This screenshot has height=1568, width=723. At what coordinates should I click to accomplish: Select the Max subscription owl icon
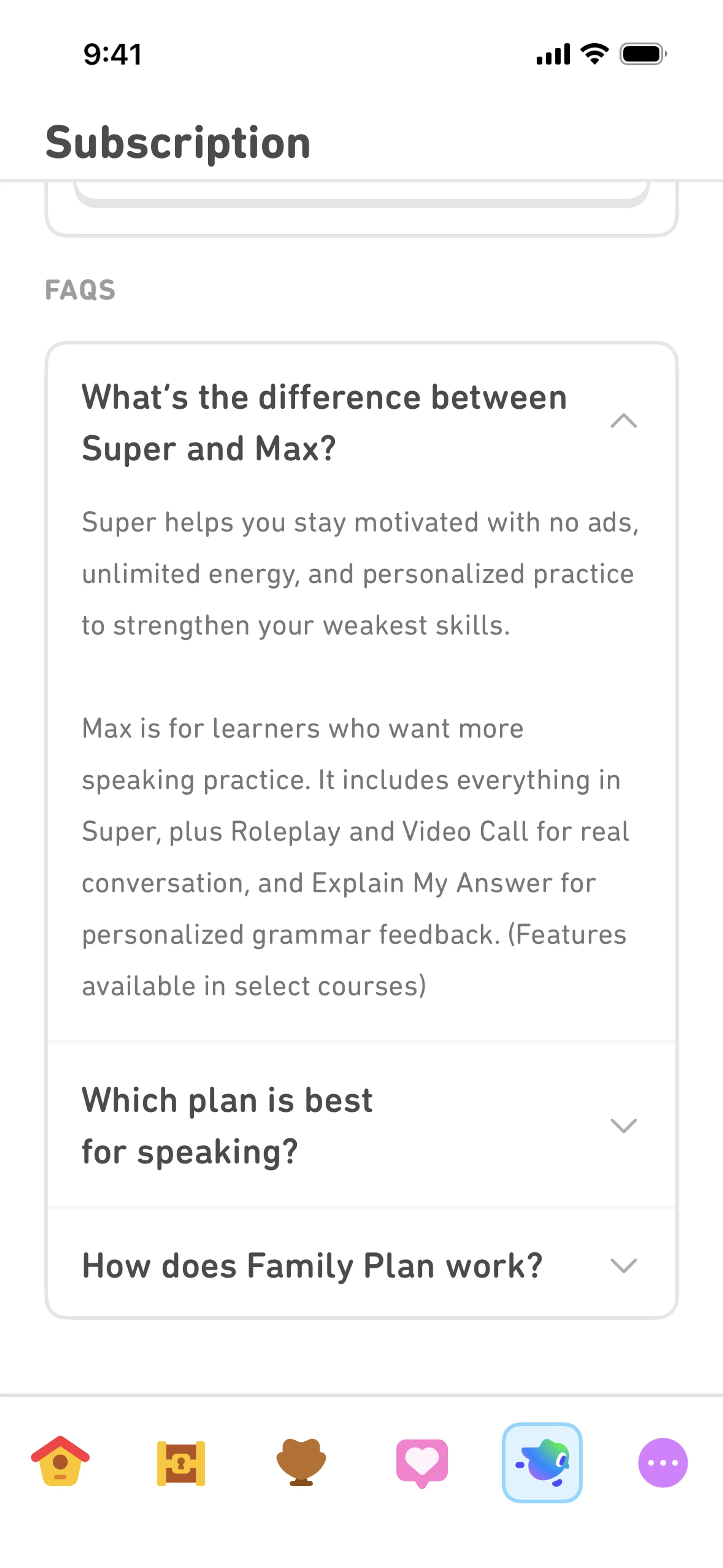click(x=542, y=1463)
